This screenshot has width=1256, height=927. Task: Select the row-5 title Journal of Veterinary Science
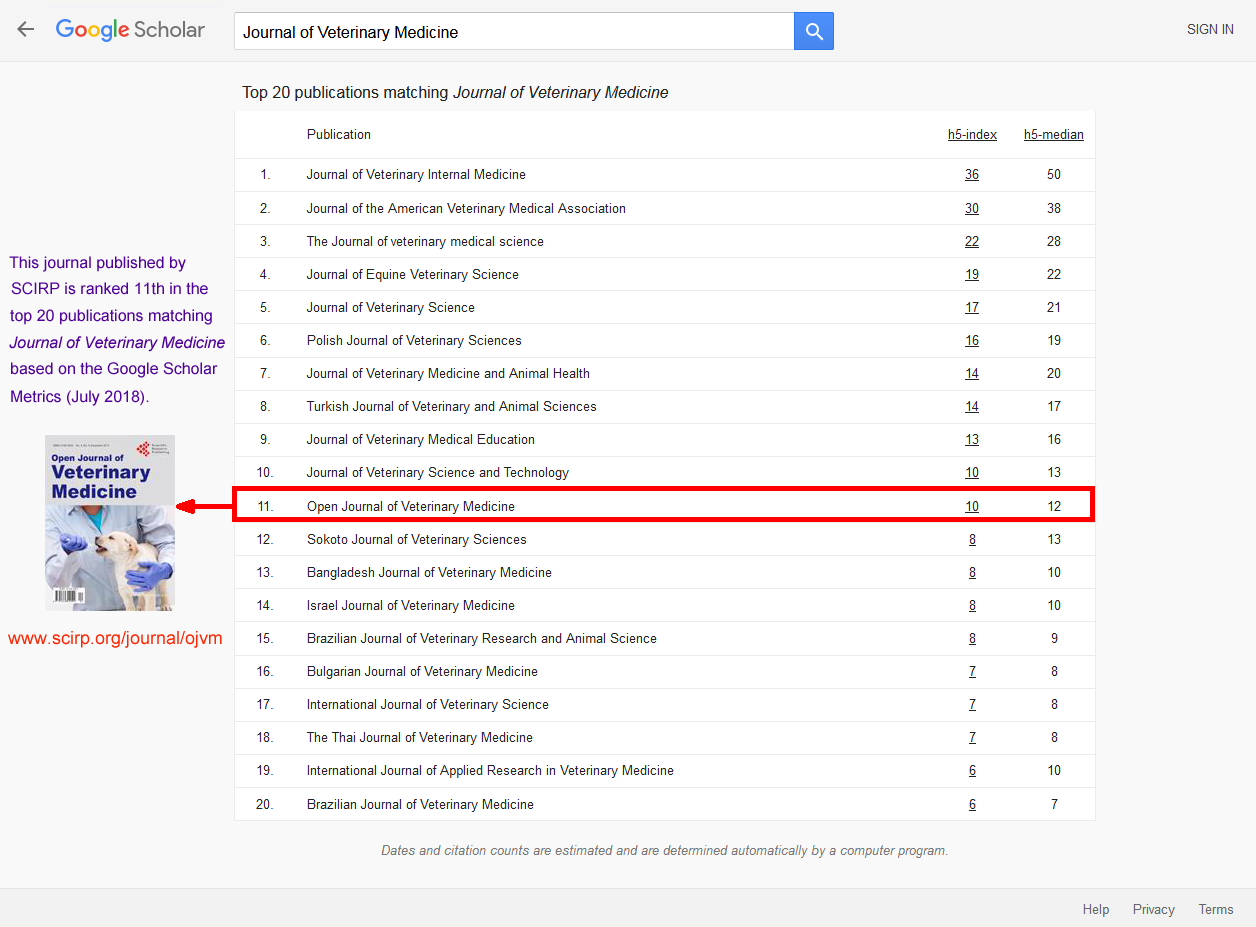[391, 308]
